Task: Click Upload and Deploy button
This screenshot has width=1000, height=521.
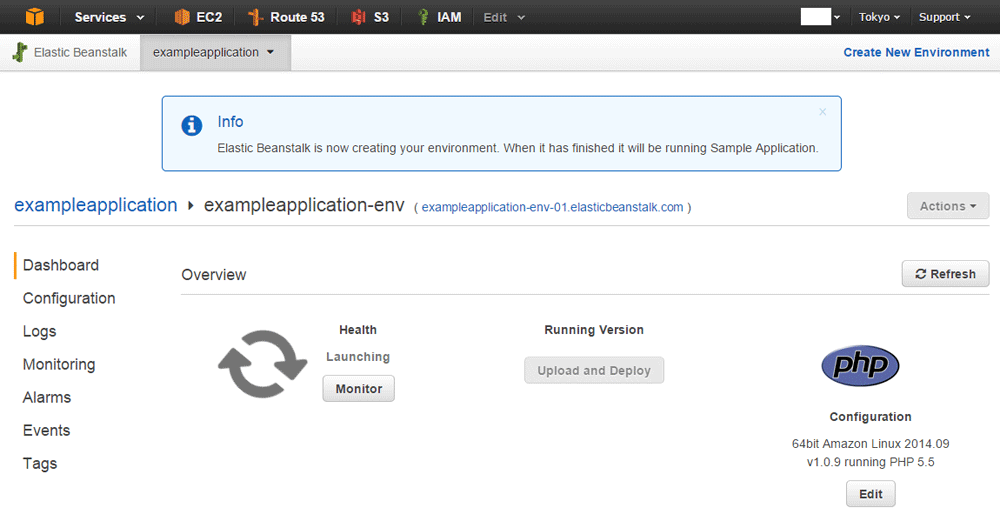Action: 594,371
